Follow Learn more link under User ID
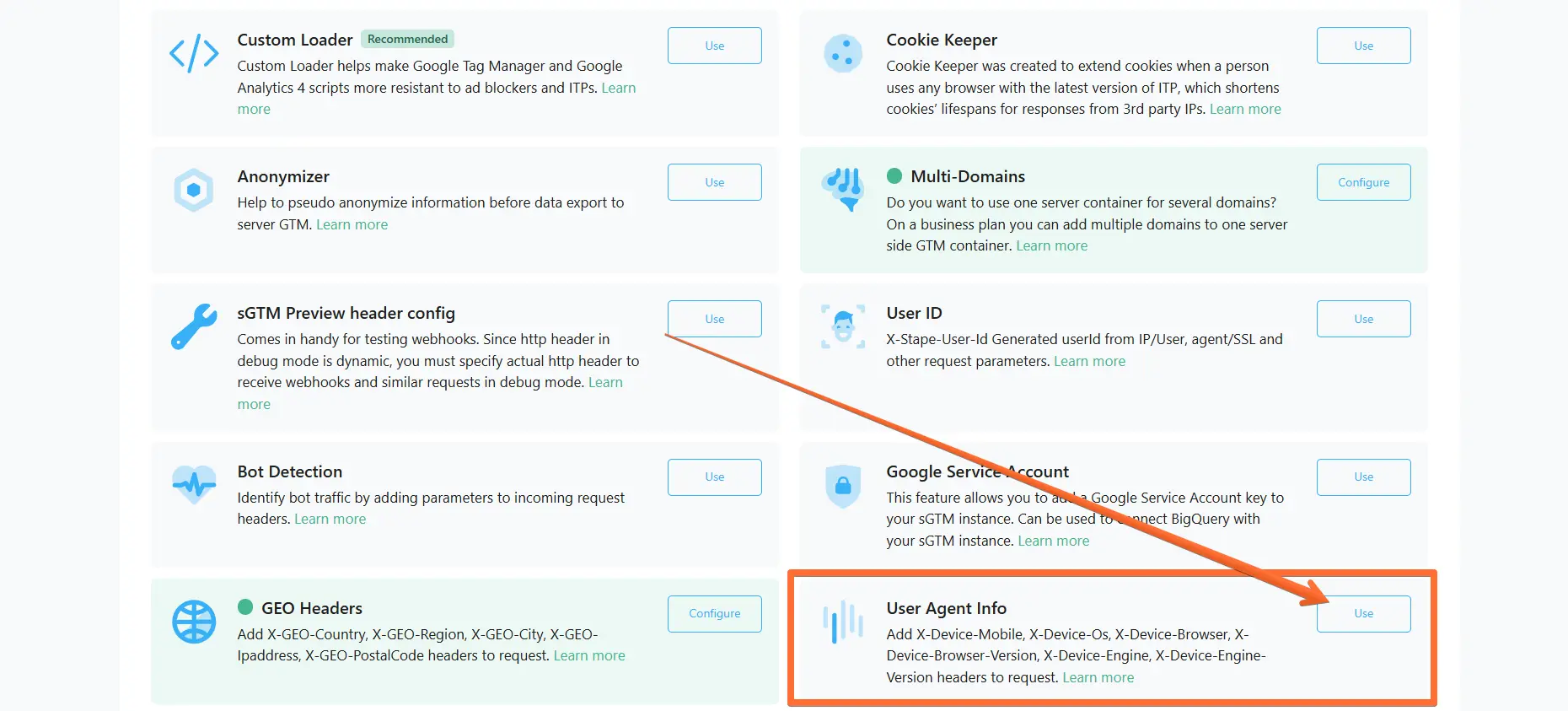This screenshot has width=1568, height=711. coord(1089,361)
